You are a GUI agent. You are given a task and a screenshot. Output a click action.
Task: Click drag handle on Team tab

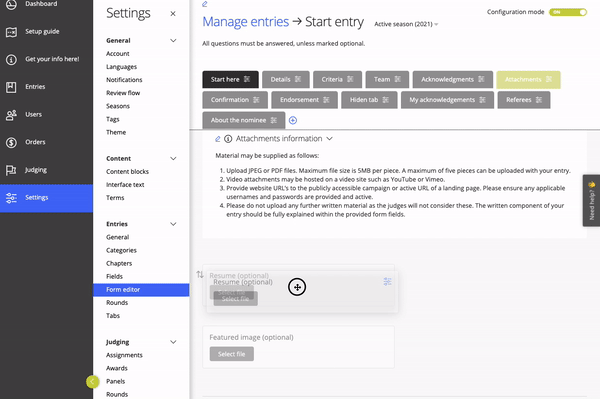pos(398,79)
